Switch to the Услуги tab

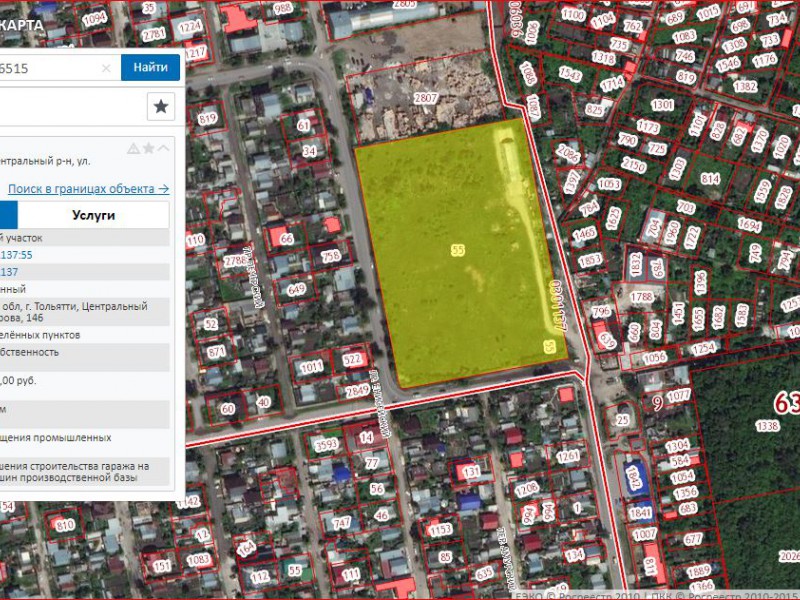click(x=93, y=215)
